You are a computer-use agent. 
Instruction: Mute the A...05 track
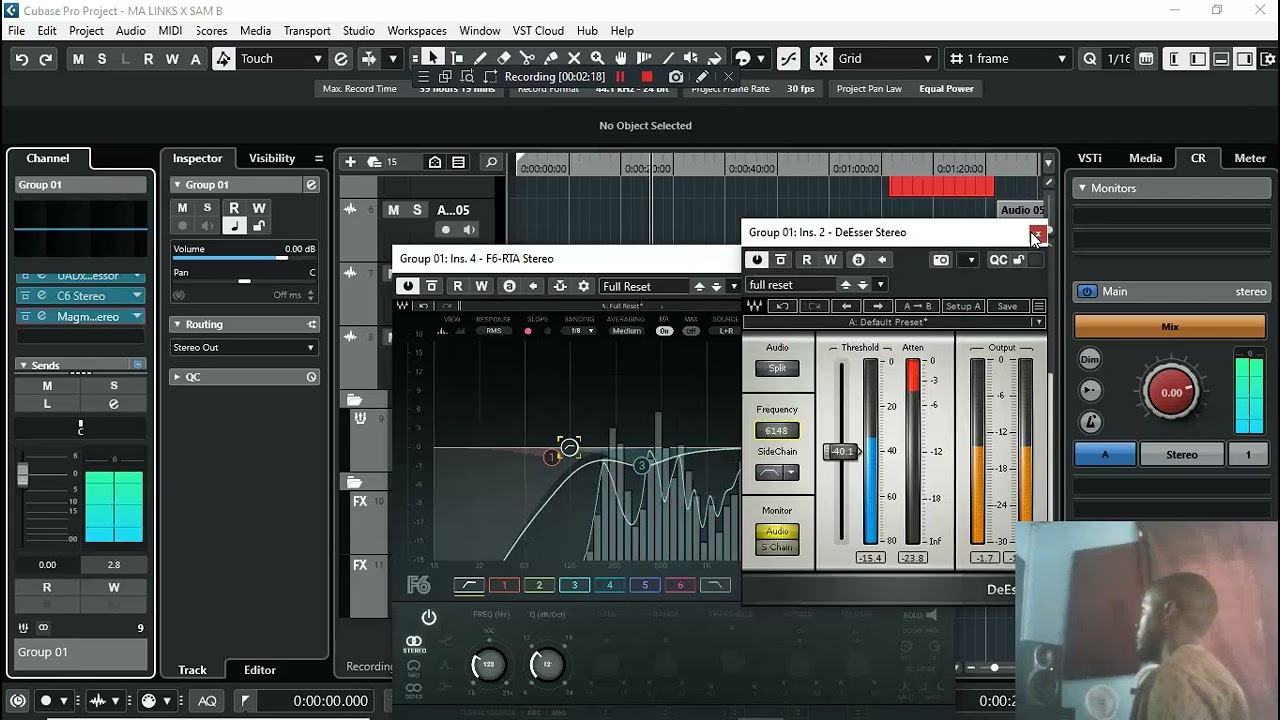[393, 210]
